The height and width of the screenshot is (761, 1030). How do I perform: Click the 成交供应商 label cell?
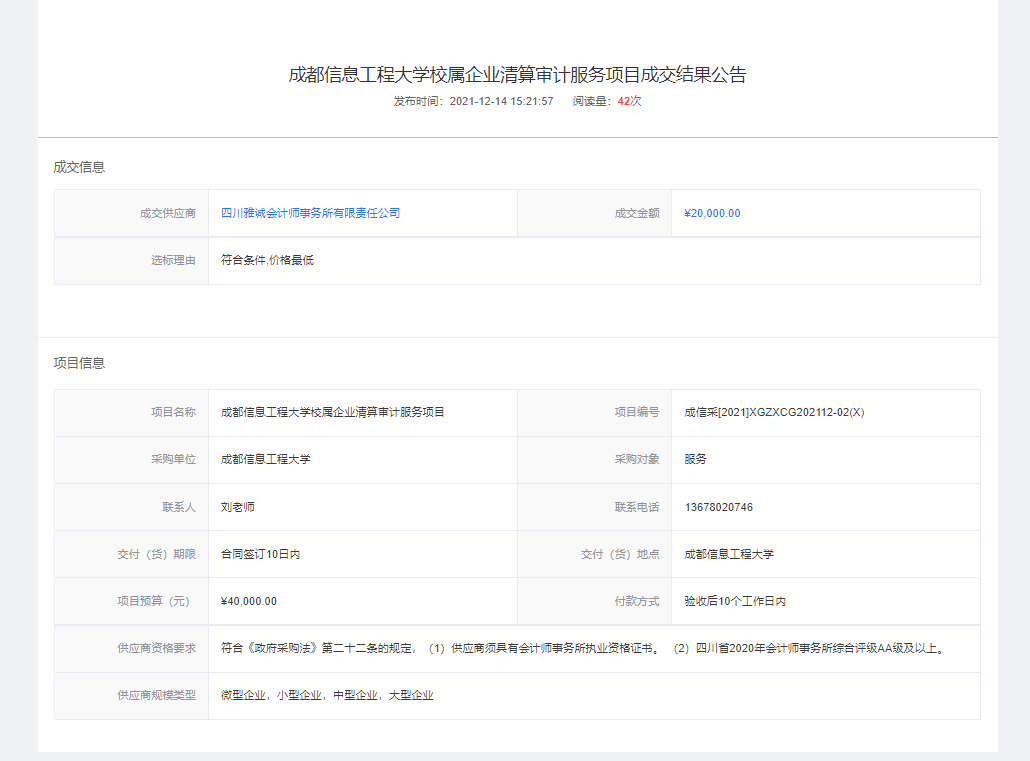[x=131, y=213]
